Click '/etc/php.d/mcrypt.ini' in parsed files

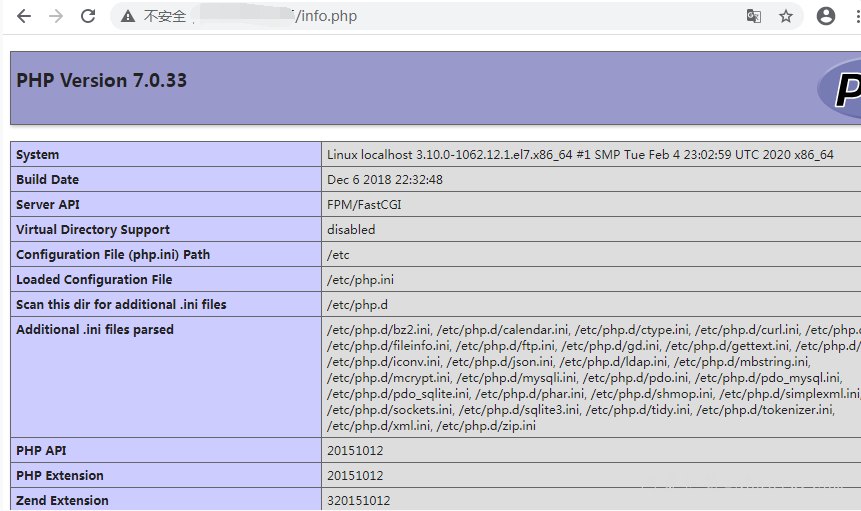[x=388, y=378]
